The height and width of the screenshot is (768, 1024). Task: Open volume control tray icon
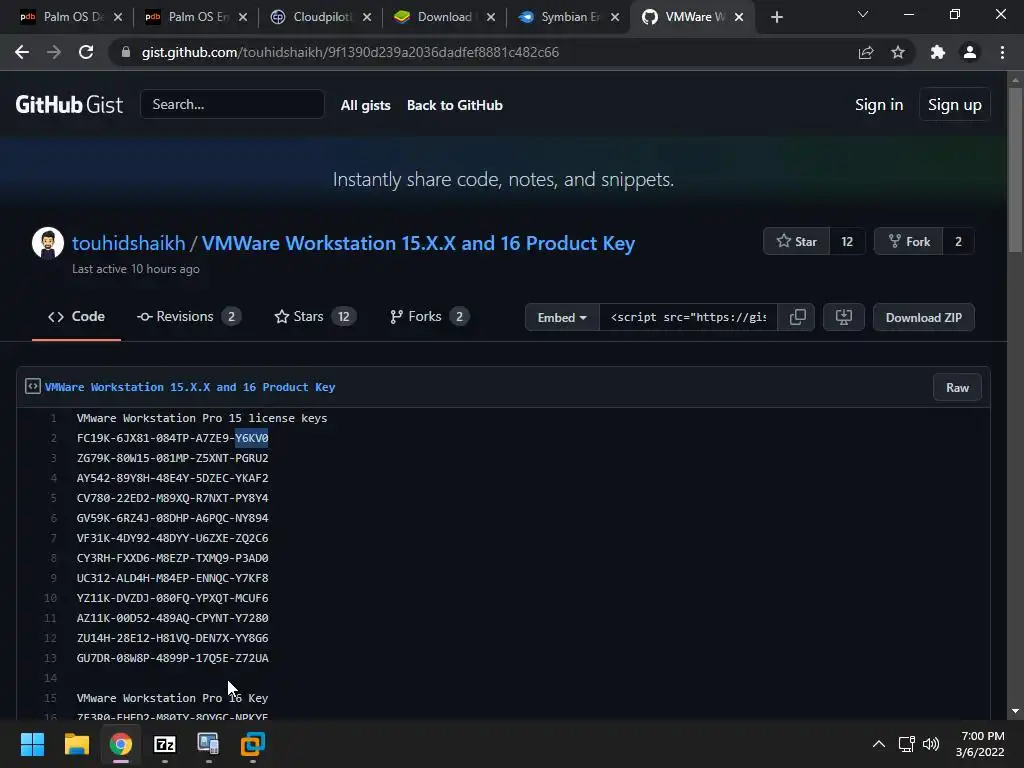pyautogui.click(x=931, y=744)
